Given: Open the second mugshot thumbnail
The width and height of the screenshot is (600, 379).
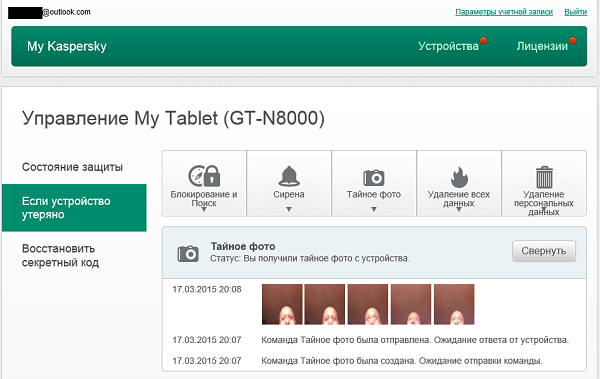Looking at the screenshot, I should (325, 304).
